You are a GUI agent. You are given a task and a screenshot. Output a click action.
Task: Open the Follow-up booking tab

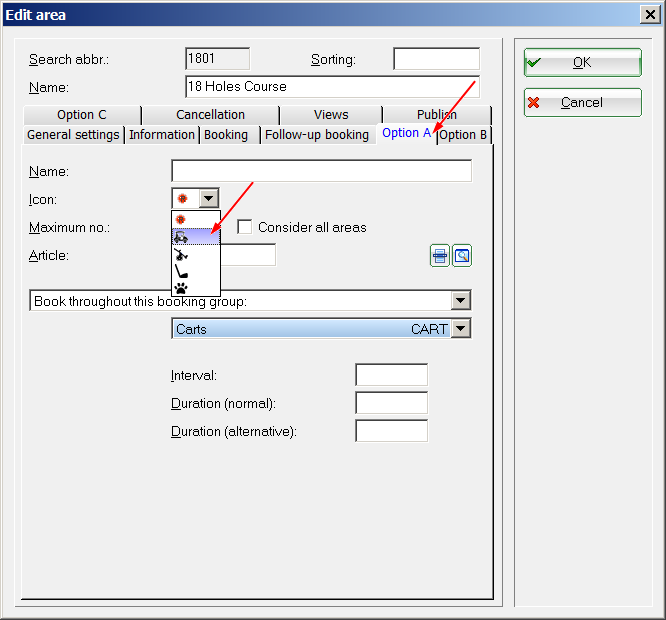tap(317, 135)
